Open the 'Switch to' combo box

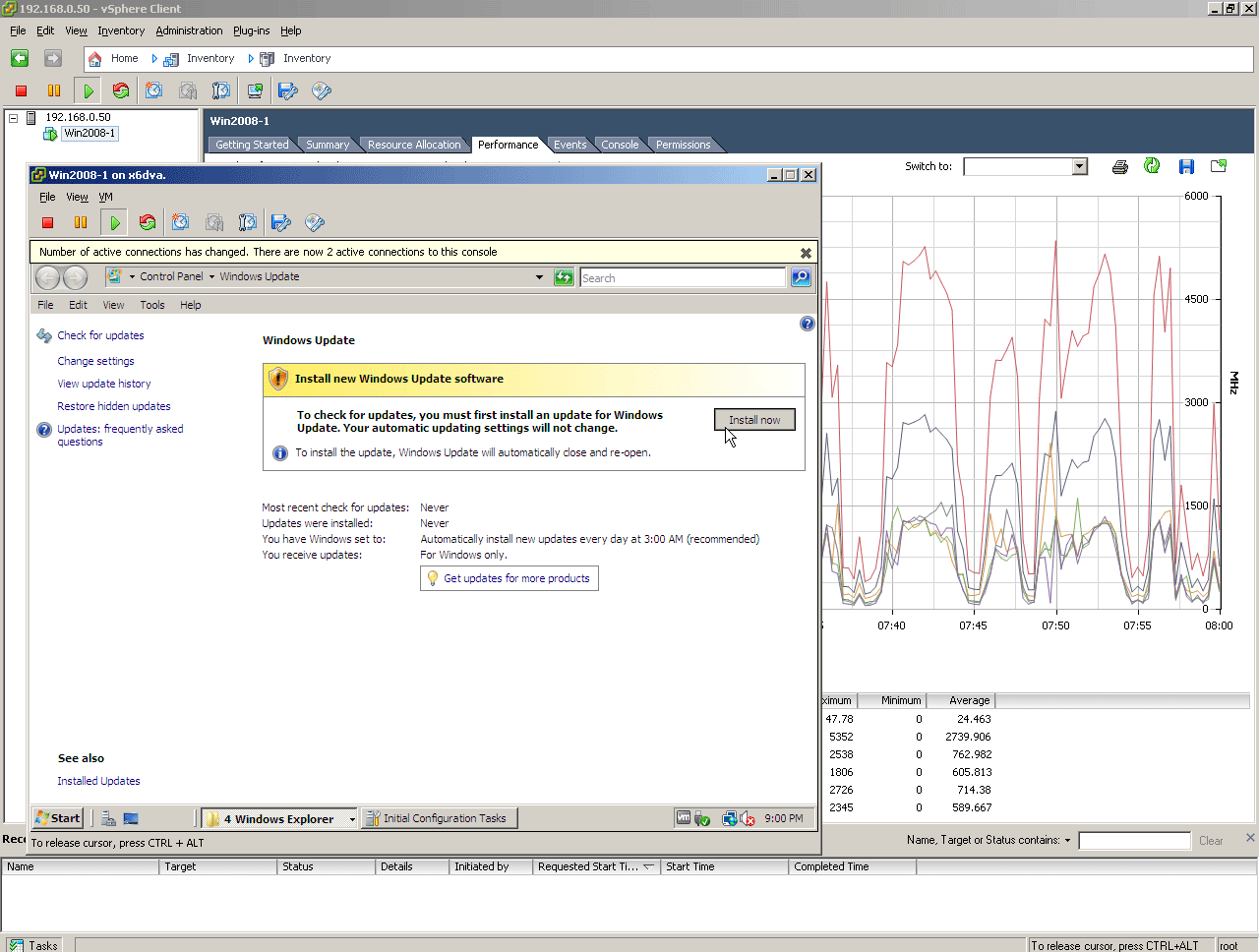pos(1079,167)
